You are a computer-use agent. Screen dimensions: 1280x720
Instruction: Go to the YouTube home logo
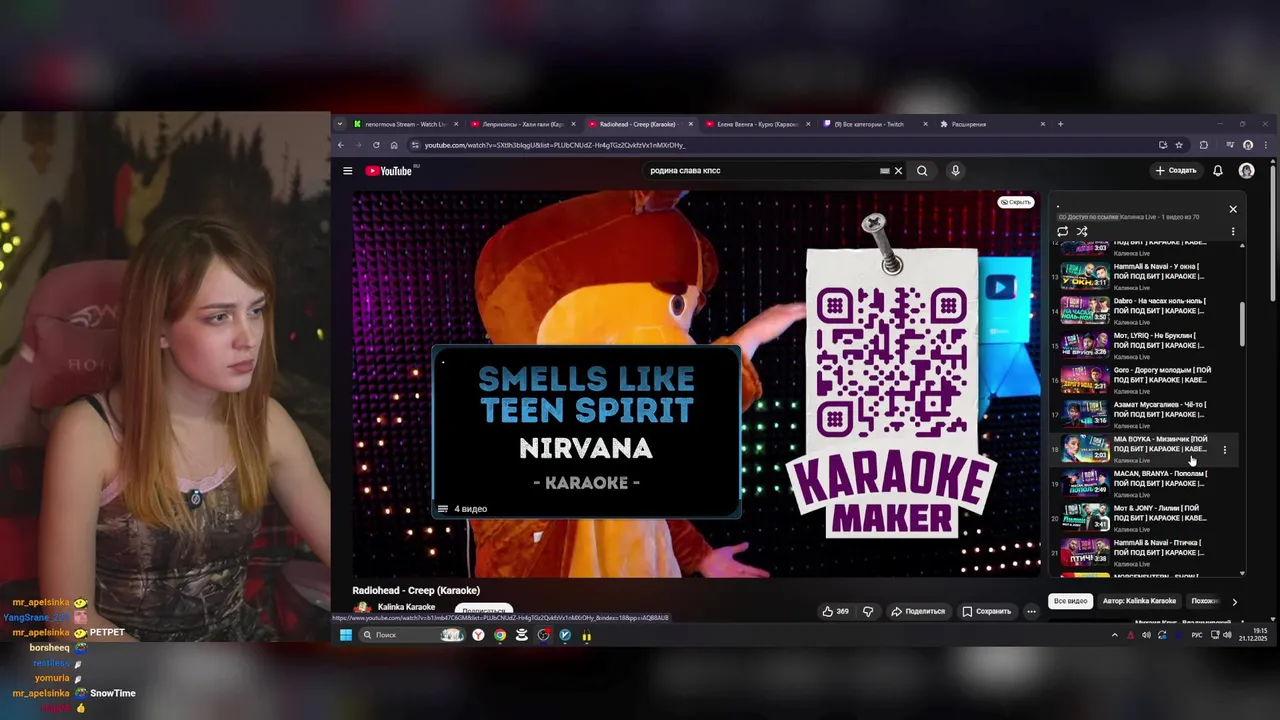388,171
